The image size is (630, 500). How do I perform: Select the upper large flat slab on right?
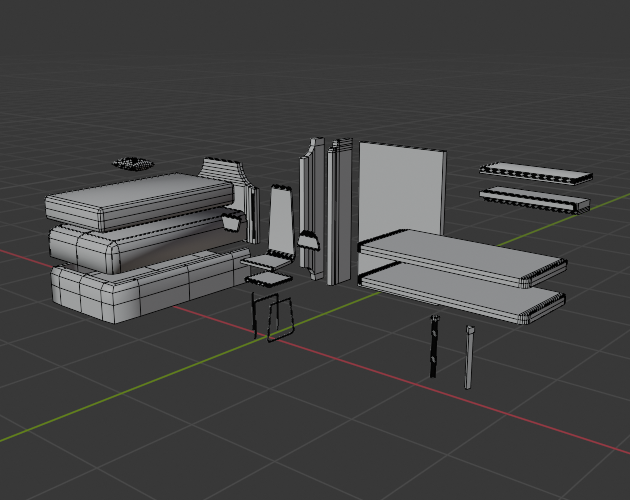pos(462,257)
